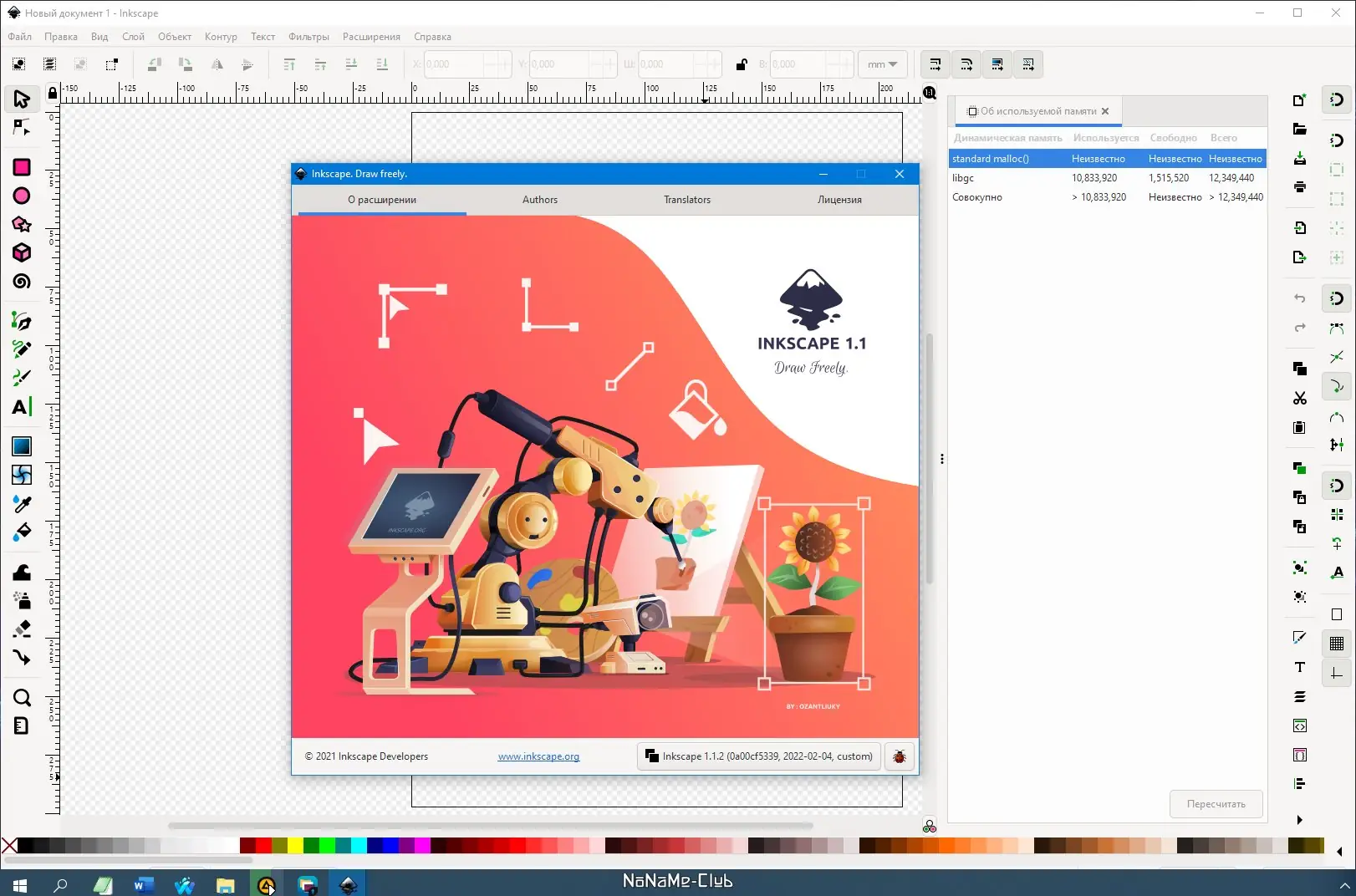Open the mm units dropdown
Screen dimensions: 1356x896
[882, 64]
